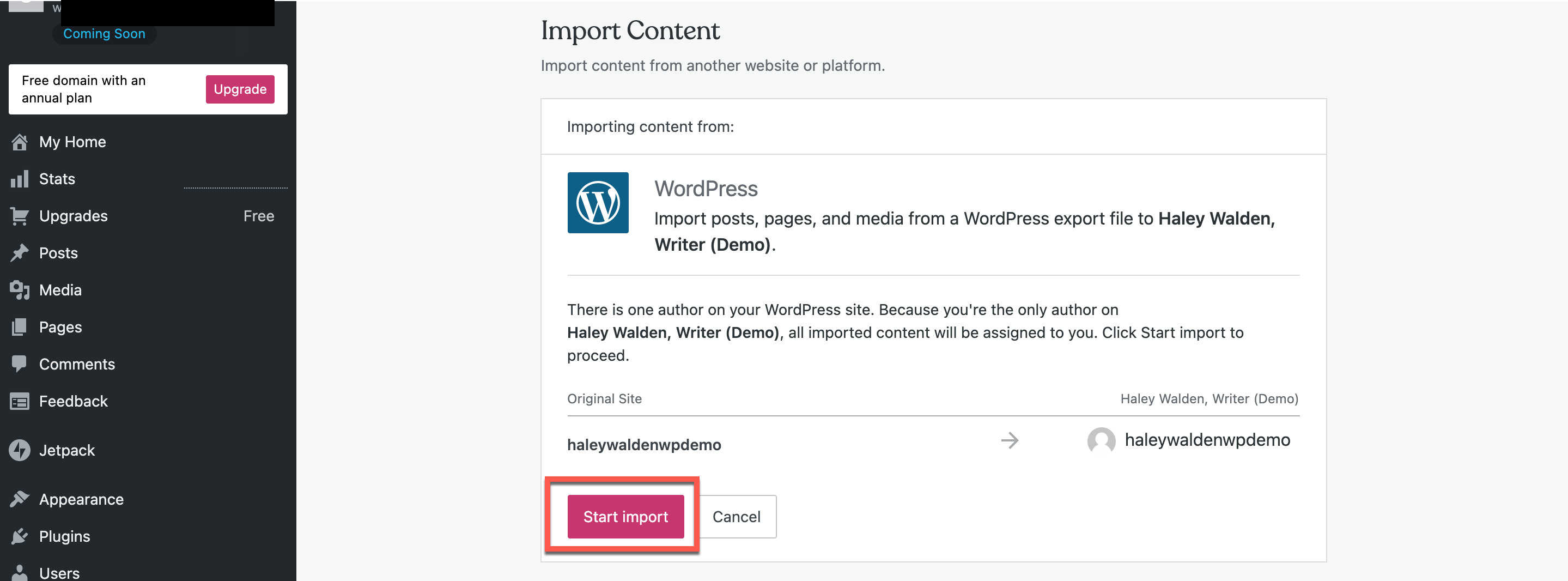Click the Comments speech bubble icon

(x=20, y=364)
